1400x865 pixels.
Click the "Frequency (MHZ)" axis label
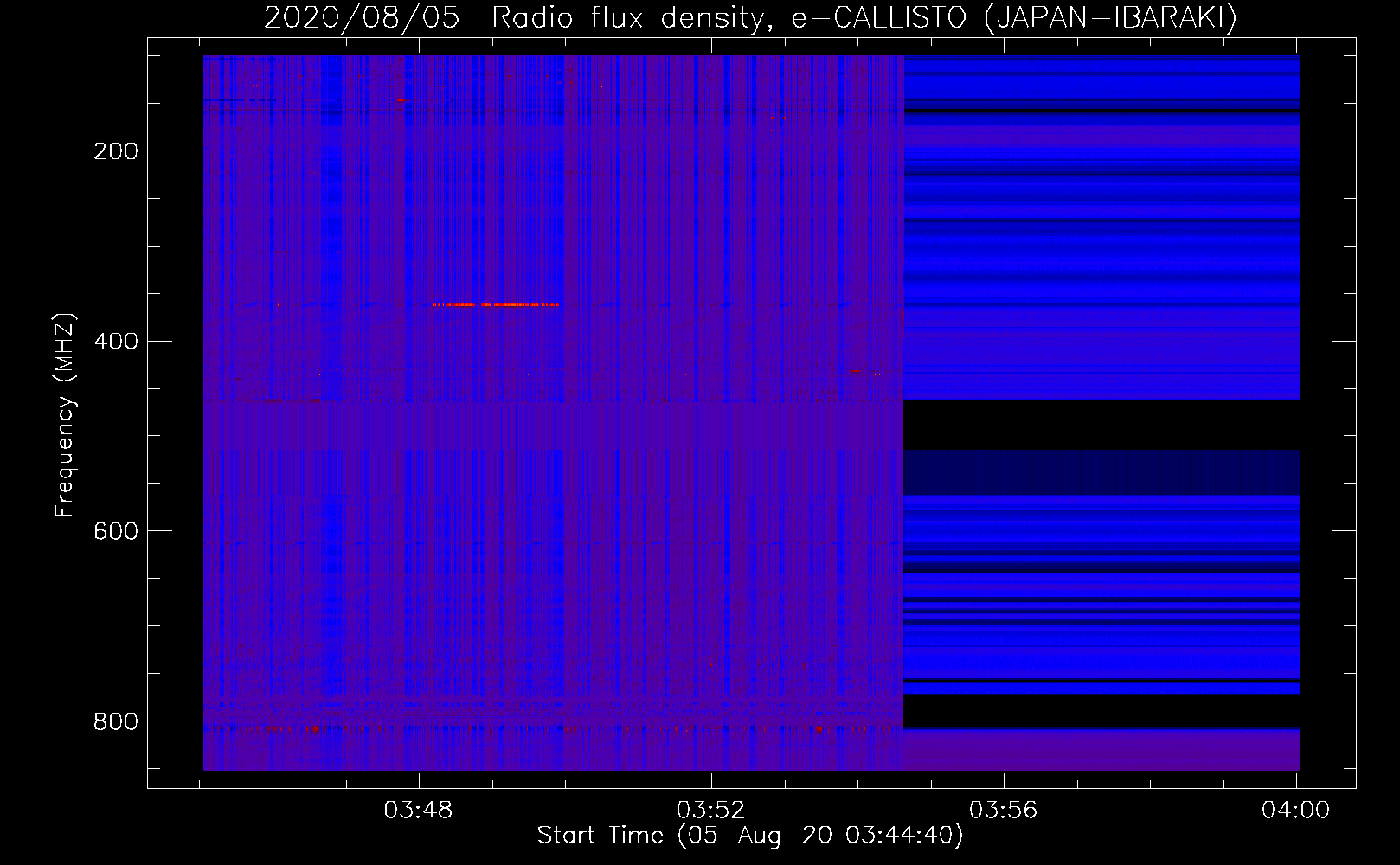click(65, 415)
